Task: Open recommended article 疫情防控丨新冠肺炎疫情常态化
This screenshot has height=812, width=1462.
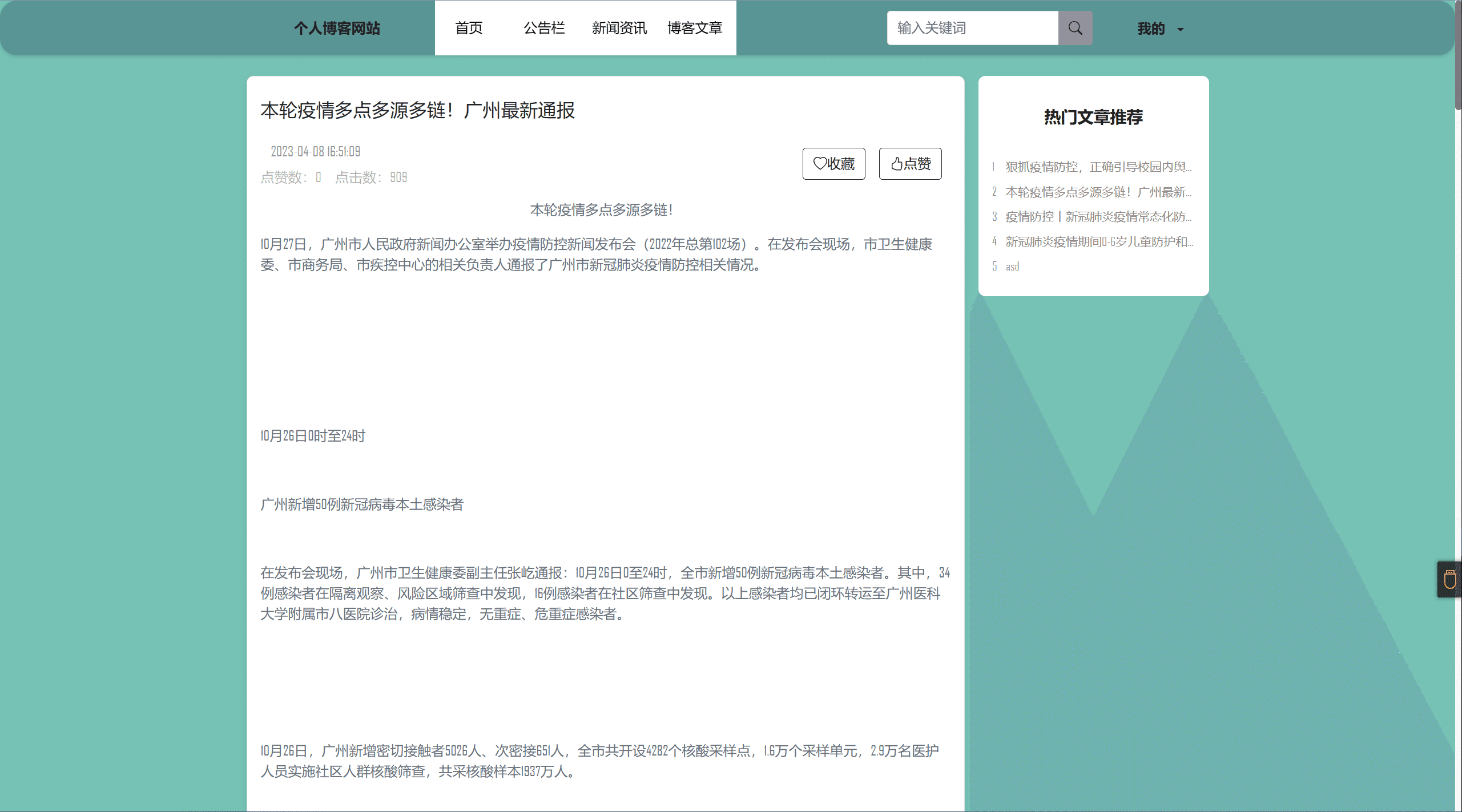Action: coord(1098,217)
